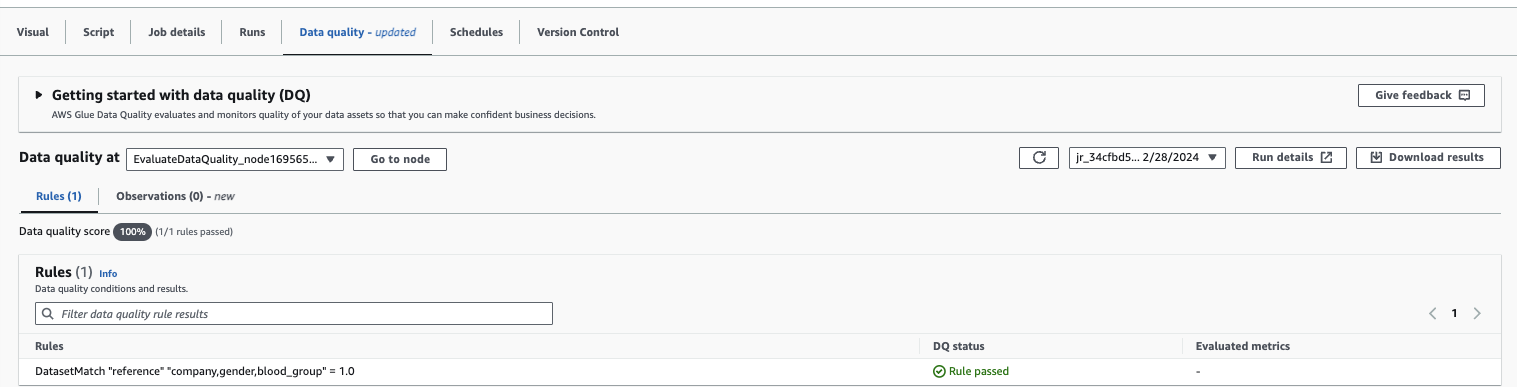Click the Give feedback button
The width and height of the screenshot is (1517, 387).
point(1421,95)
